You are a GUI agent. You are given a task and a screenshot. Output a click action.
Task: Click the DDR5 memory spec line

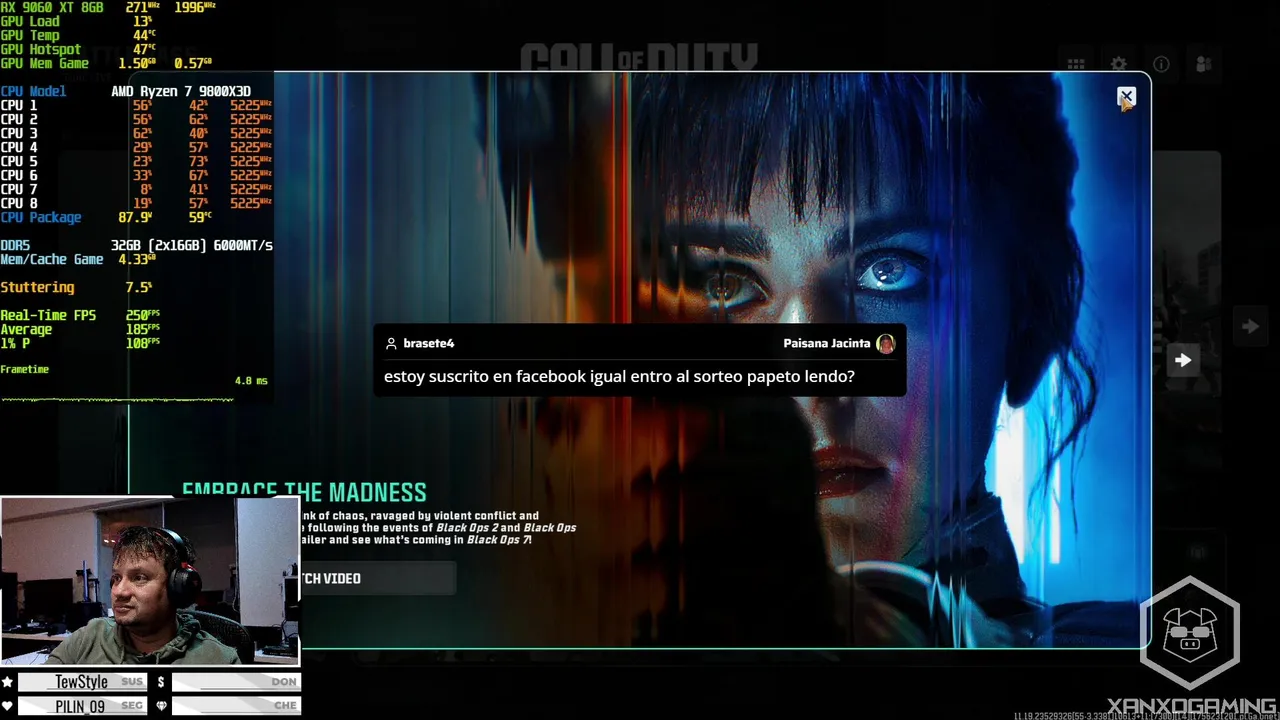(136, 245)
